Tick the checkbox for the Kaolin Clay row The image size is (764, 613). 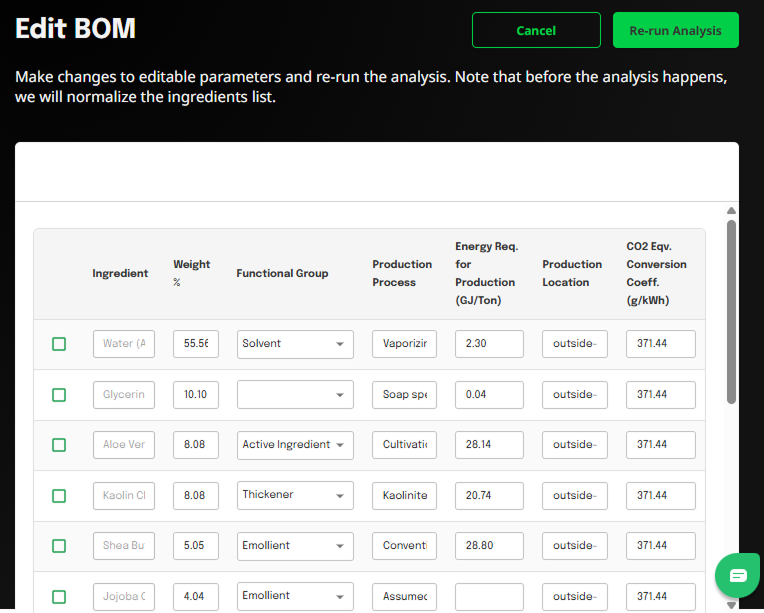pyautogui.click(x=59, y=496)
